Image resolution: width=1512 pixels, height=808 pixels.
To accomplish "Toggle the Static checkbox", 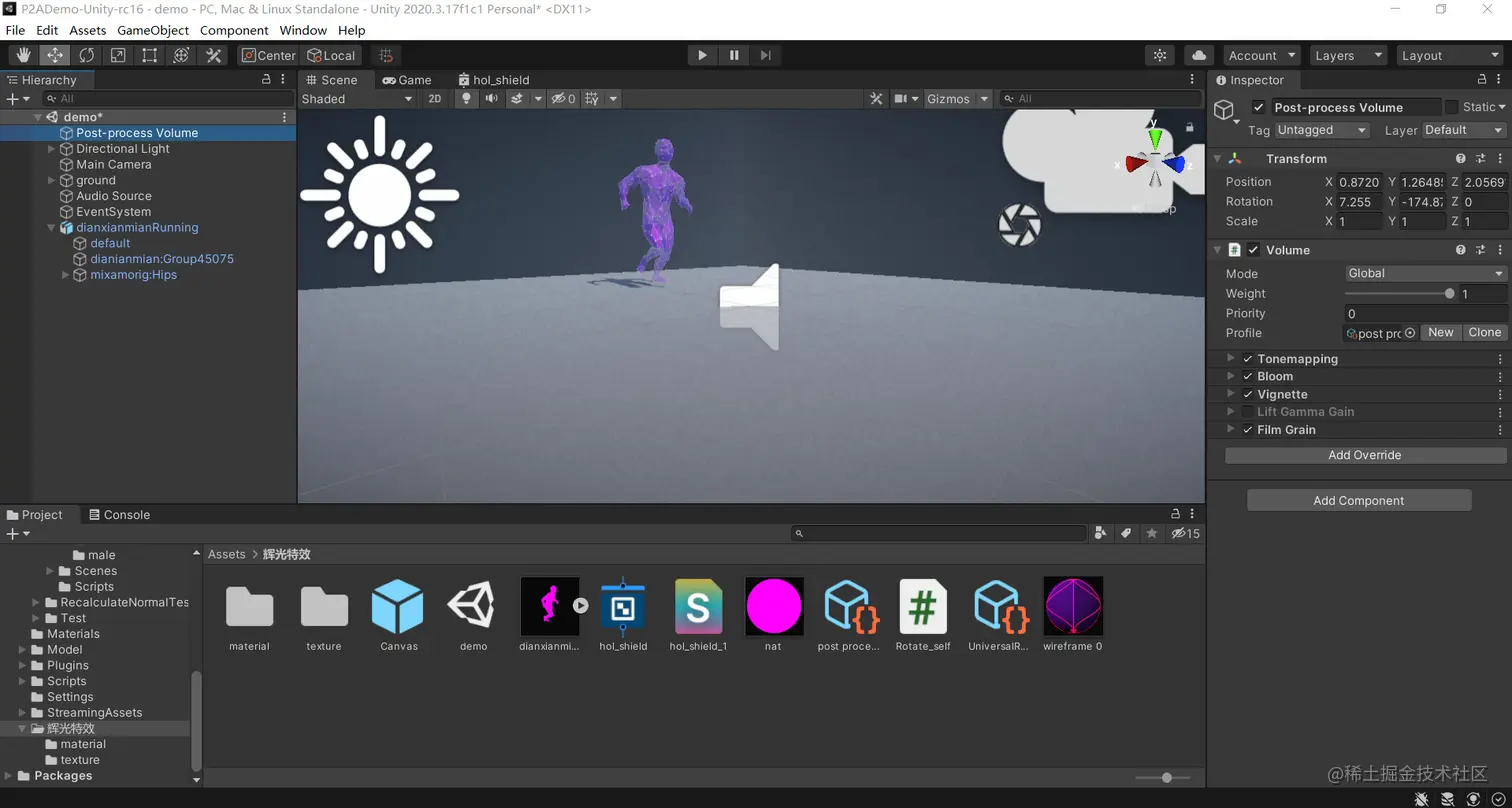I will pos(1450,107).
